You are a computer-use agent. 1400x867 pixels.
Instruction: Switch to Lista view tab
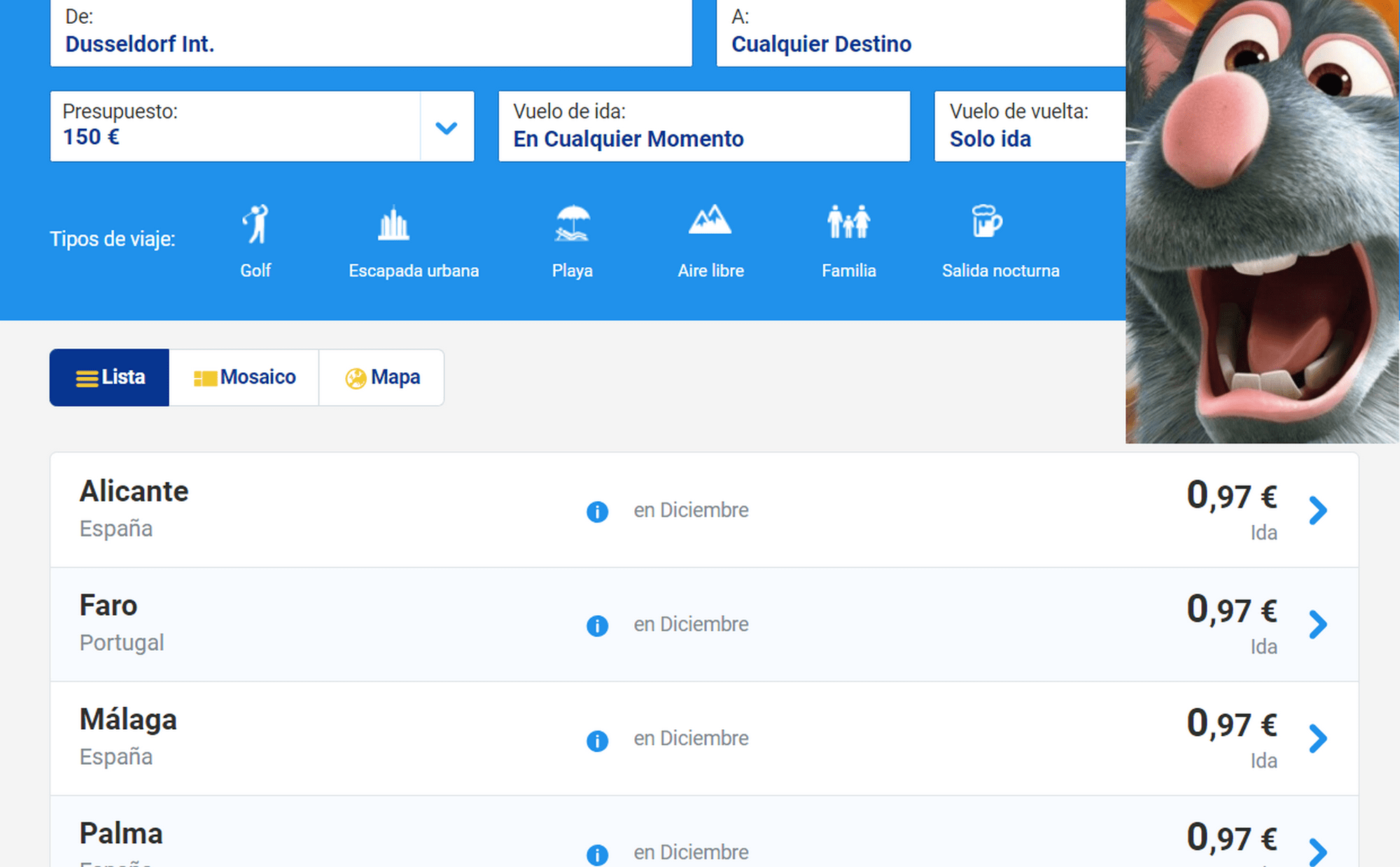pyautogui.click(x=109, y=377)
